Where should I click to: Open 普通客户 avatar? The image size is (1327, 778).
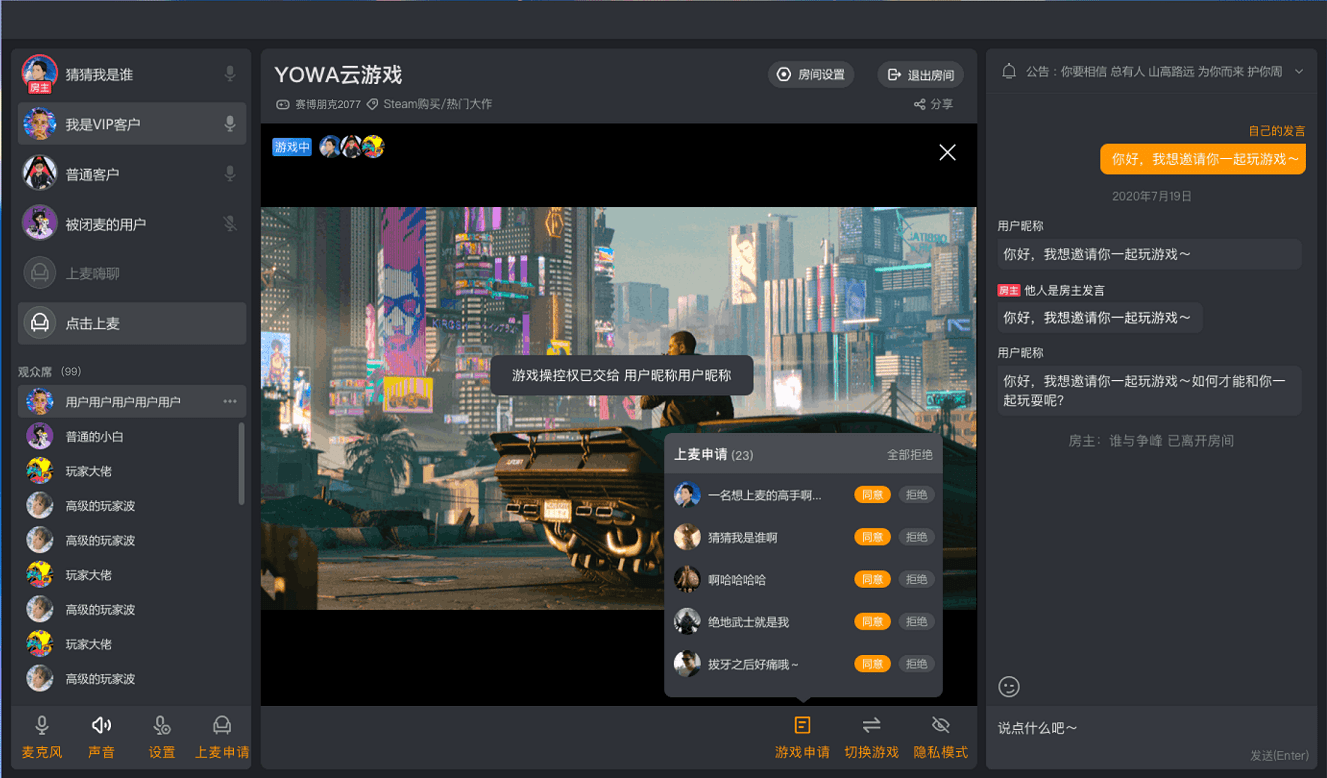tap(39, 173)
